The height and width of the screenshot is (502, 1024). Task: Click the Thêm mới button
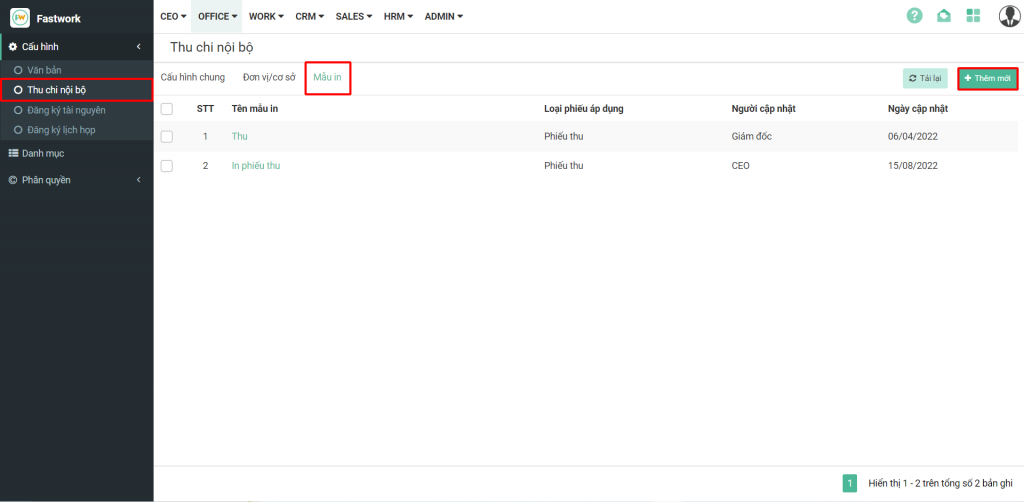click(987, 78)
